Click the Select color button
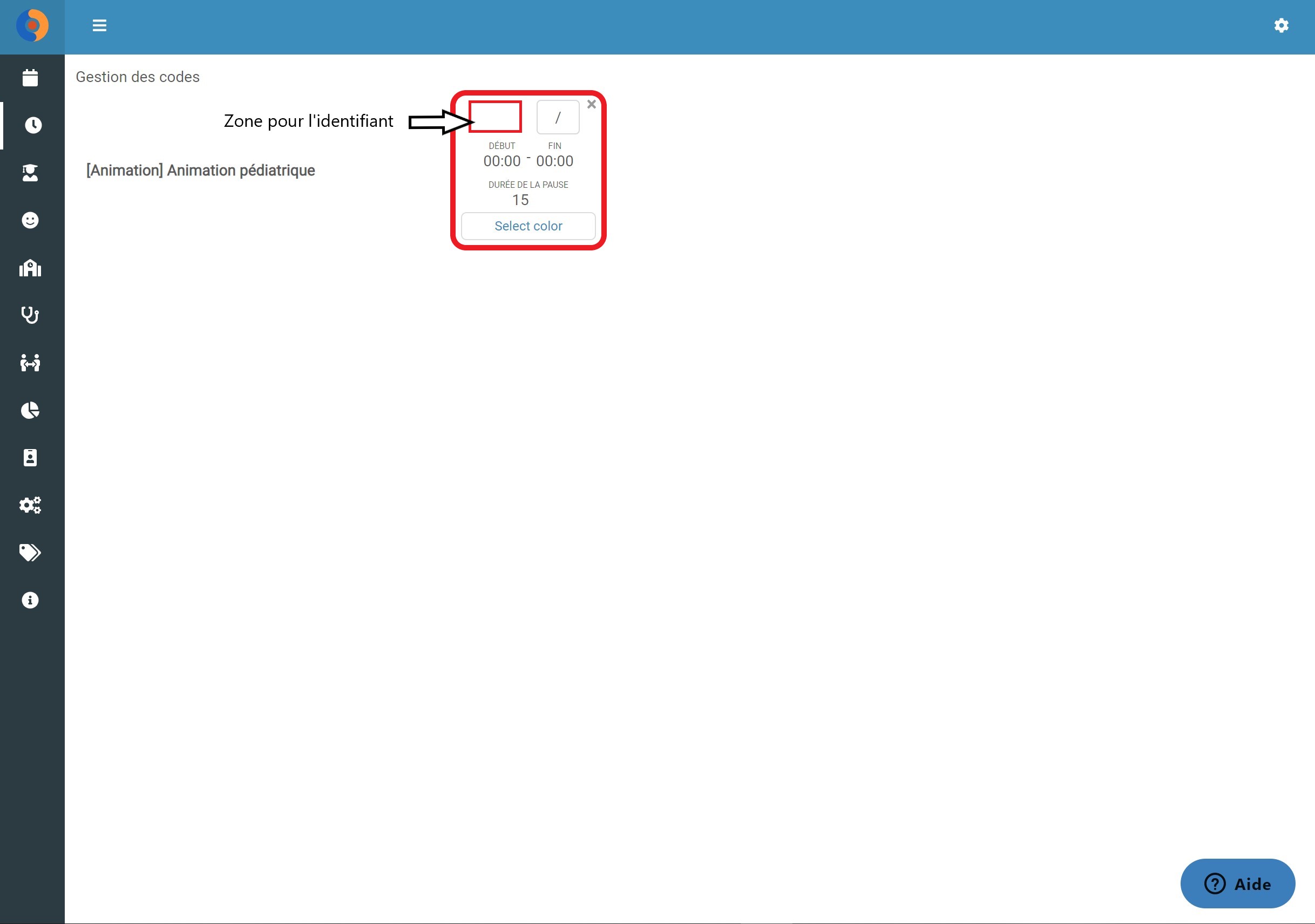 coord(528,226)
